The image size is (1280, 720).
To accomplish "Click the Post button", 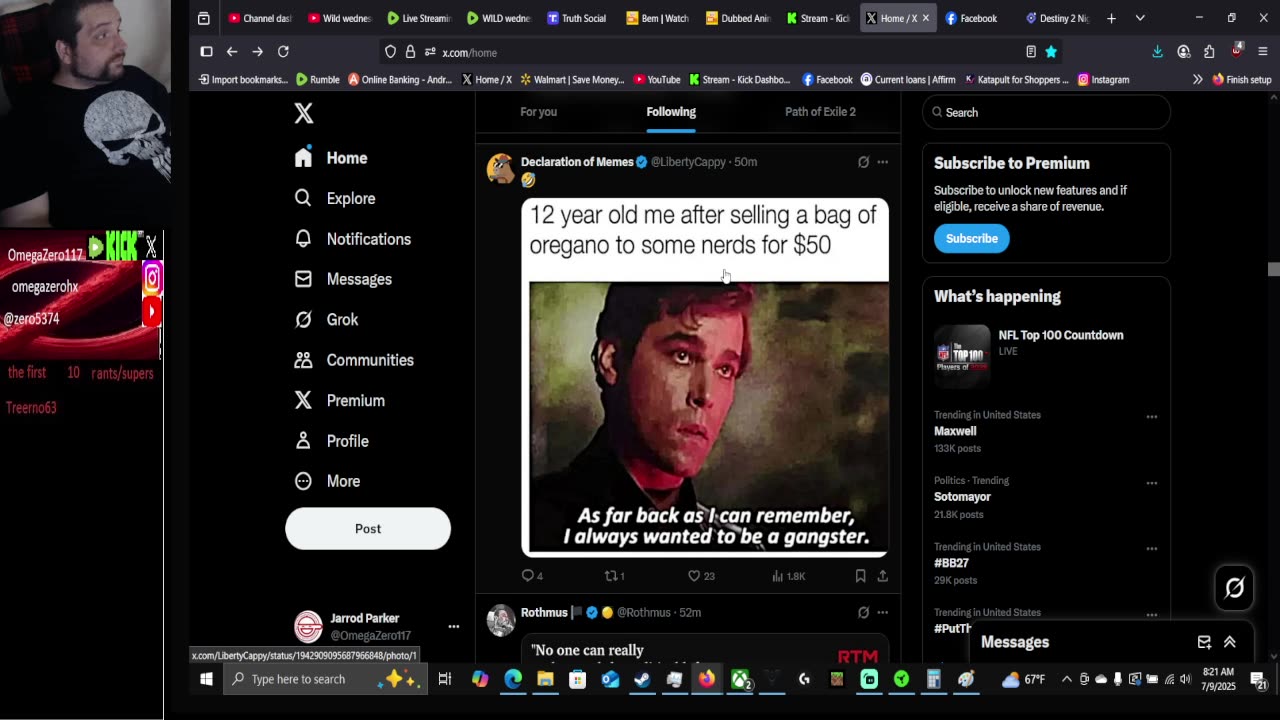I will pyautogui.click(x=368, y=528).
